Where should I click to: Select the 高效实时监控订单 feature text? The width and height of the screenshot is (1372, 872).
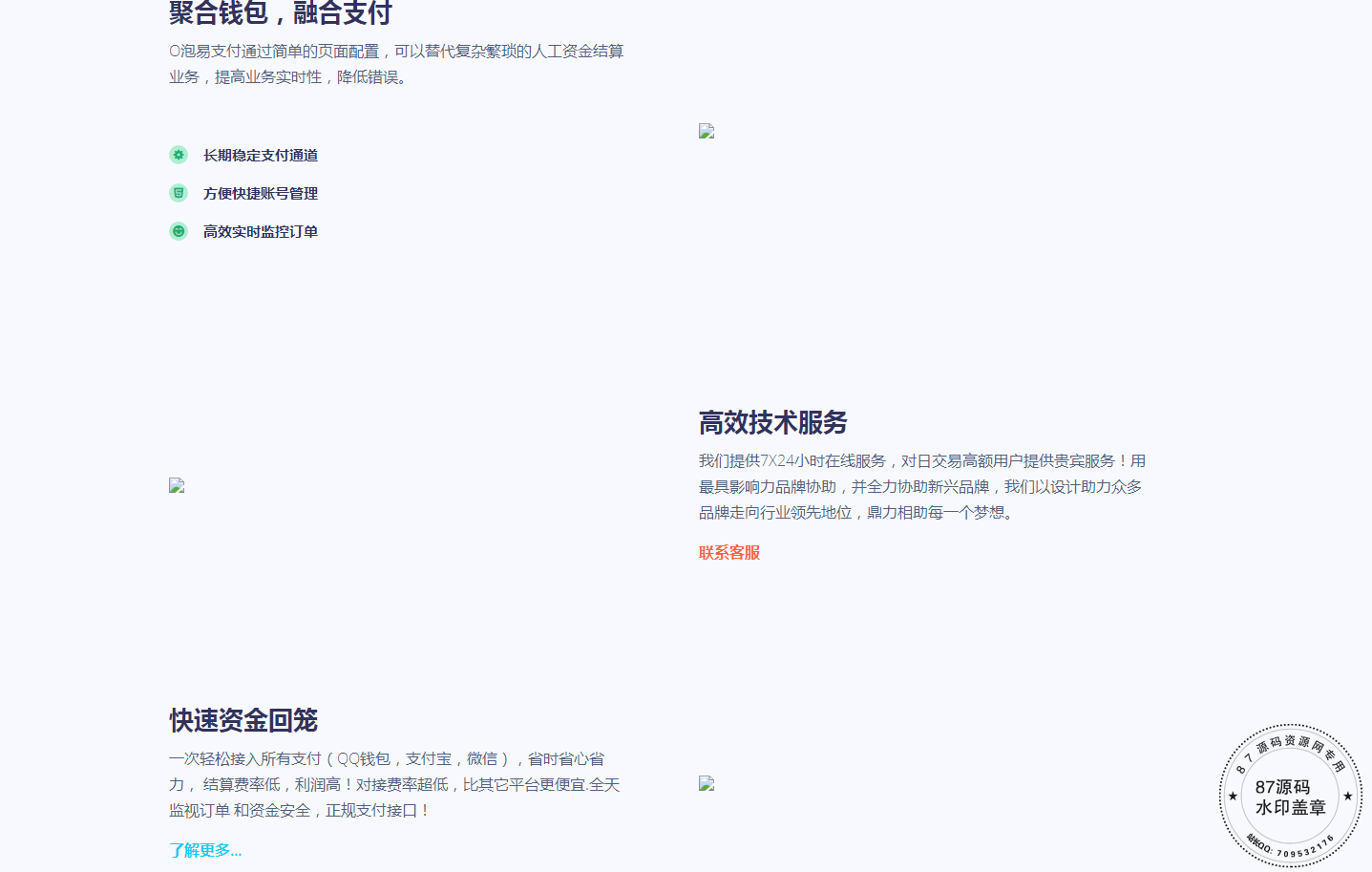tap(261, 231)
